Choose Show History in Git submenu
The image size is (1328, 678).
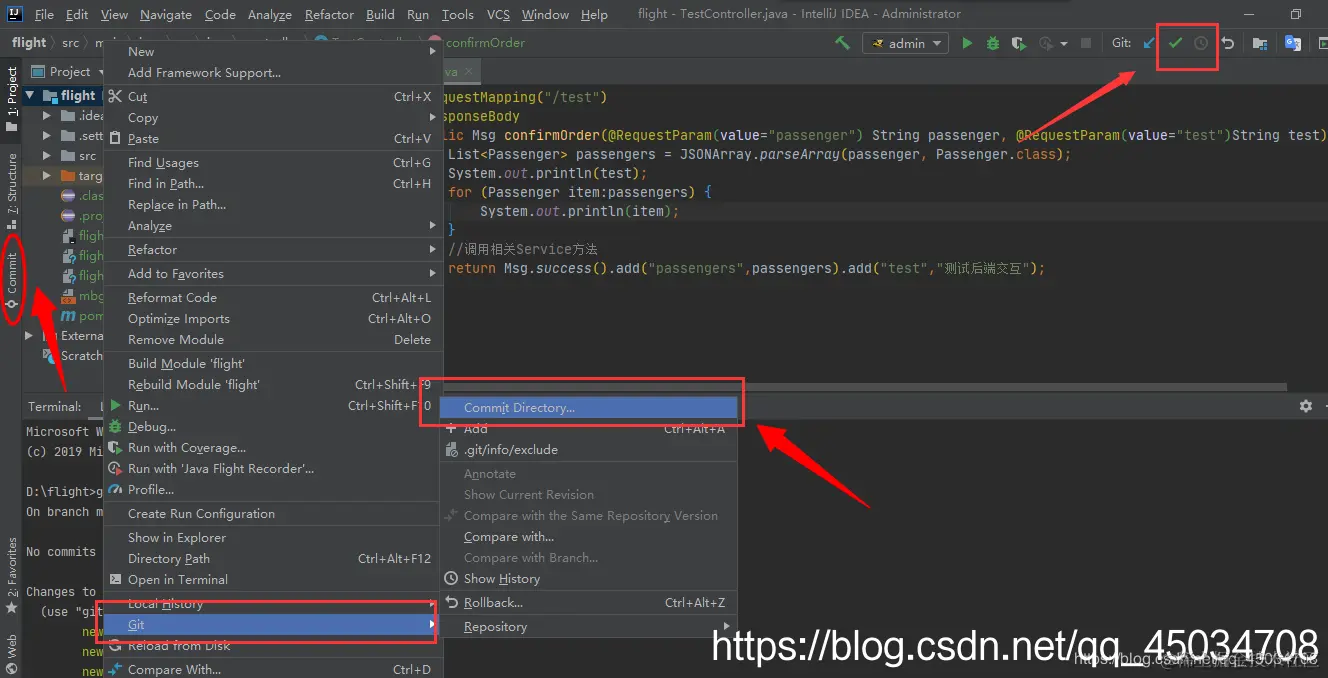[589, 578]
